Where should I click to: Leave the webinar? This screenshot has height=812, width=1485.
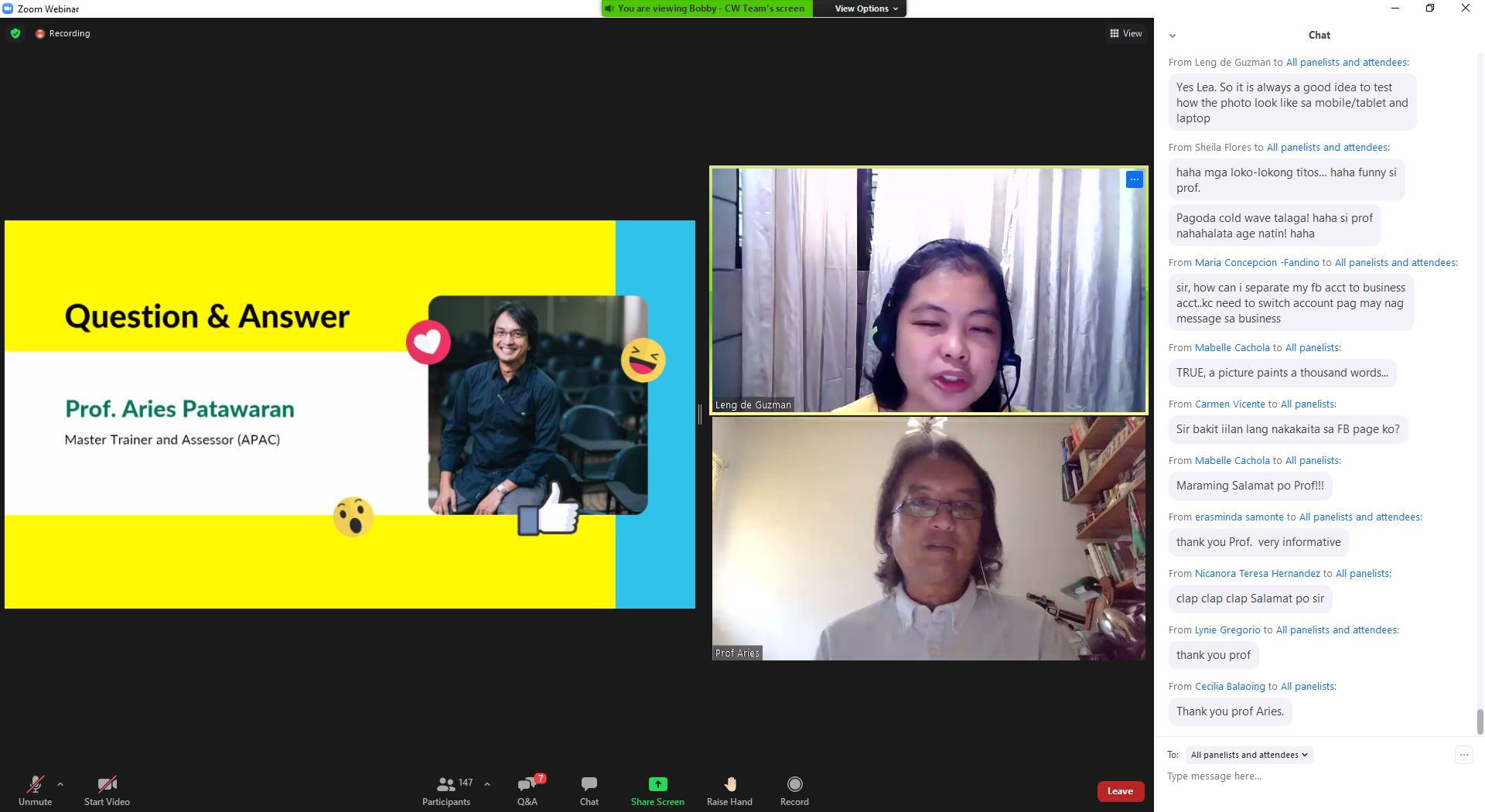[x=1120, y=791]
